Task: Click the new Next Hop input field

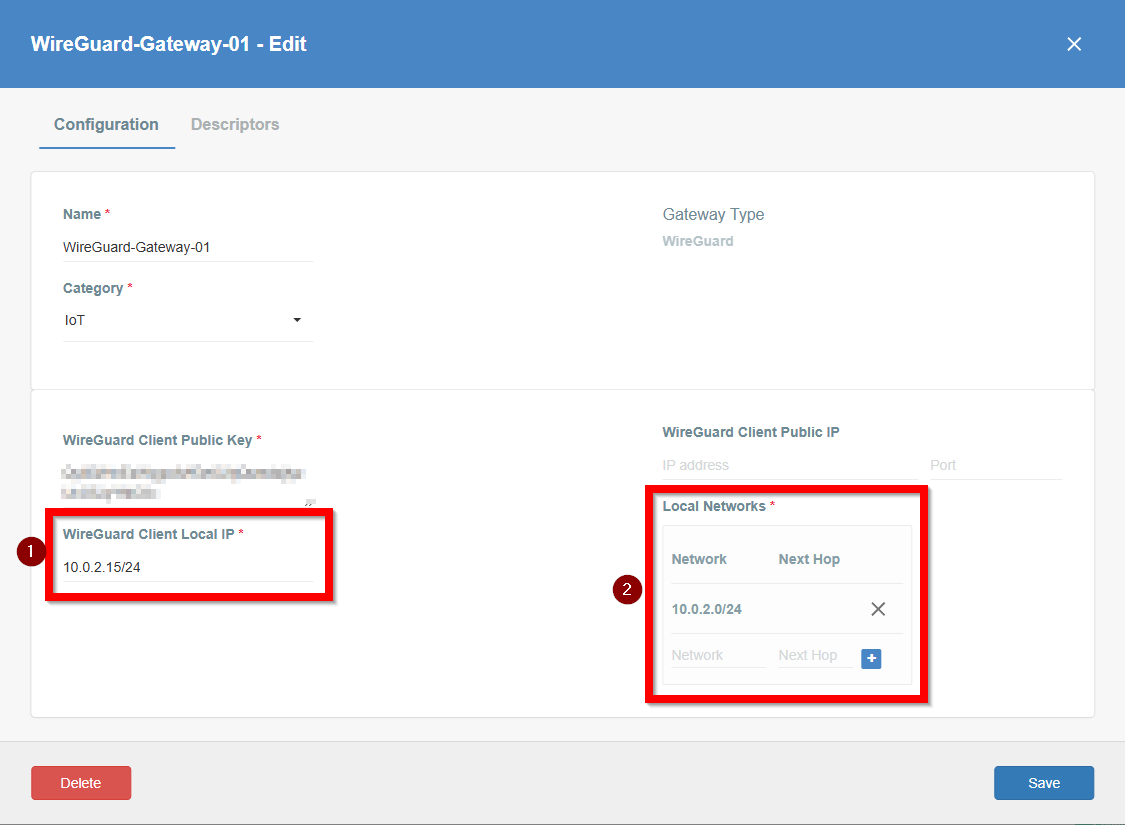Action: 815,656
